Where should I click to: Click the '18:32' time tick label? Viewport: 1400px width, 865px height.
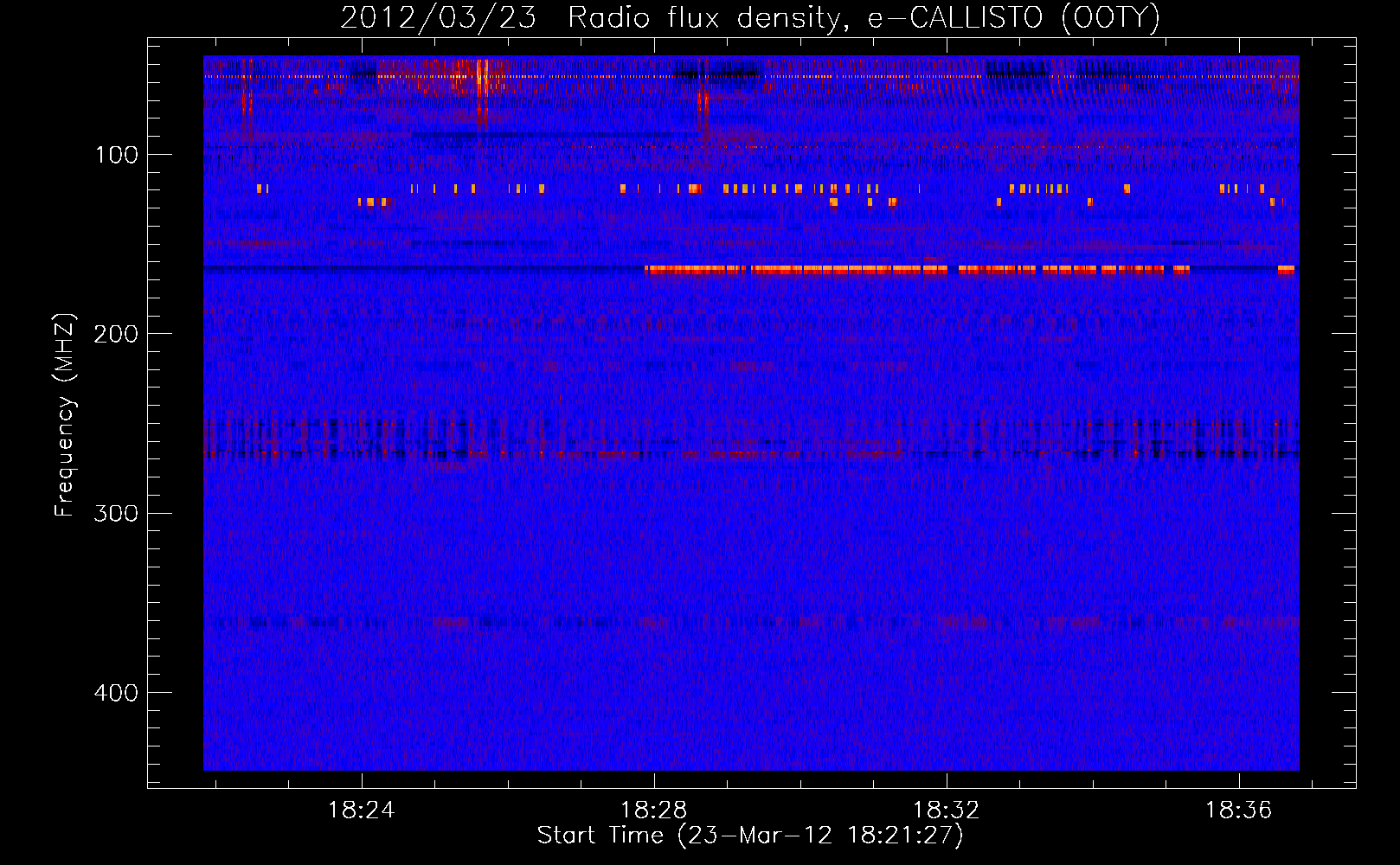pos(947,811)
